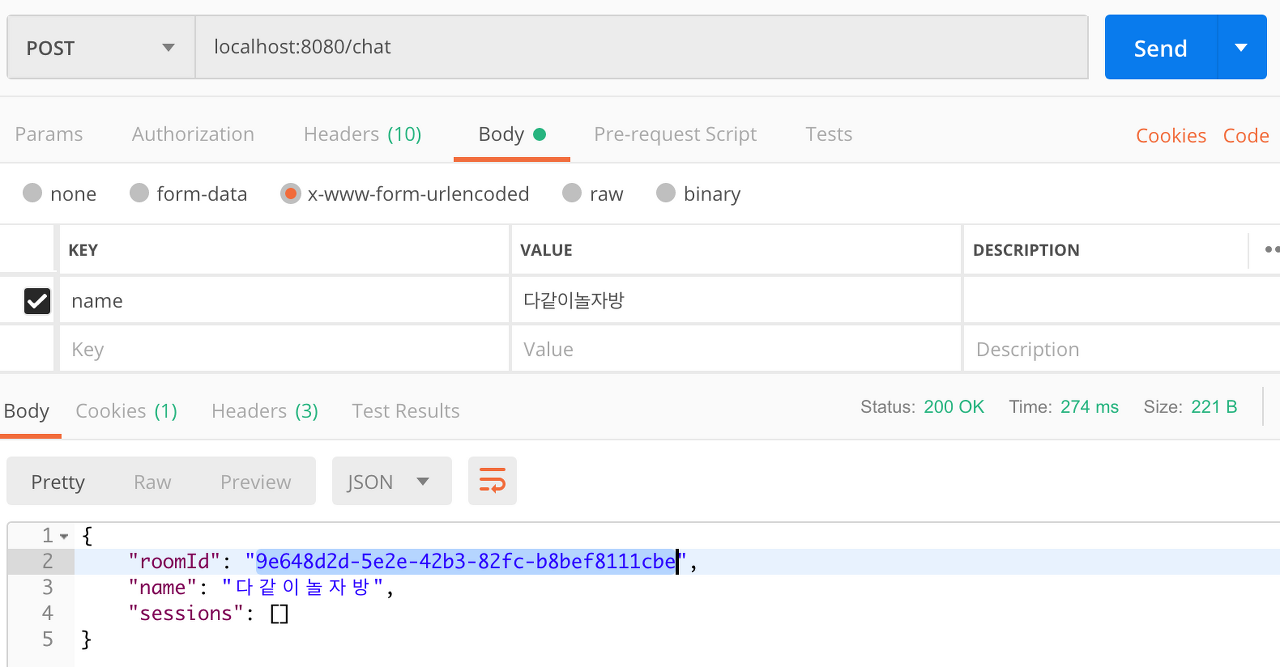Open the Test Results tab

pyautogui.click(x=406, y=411)
